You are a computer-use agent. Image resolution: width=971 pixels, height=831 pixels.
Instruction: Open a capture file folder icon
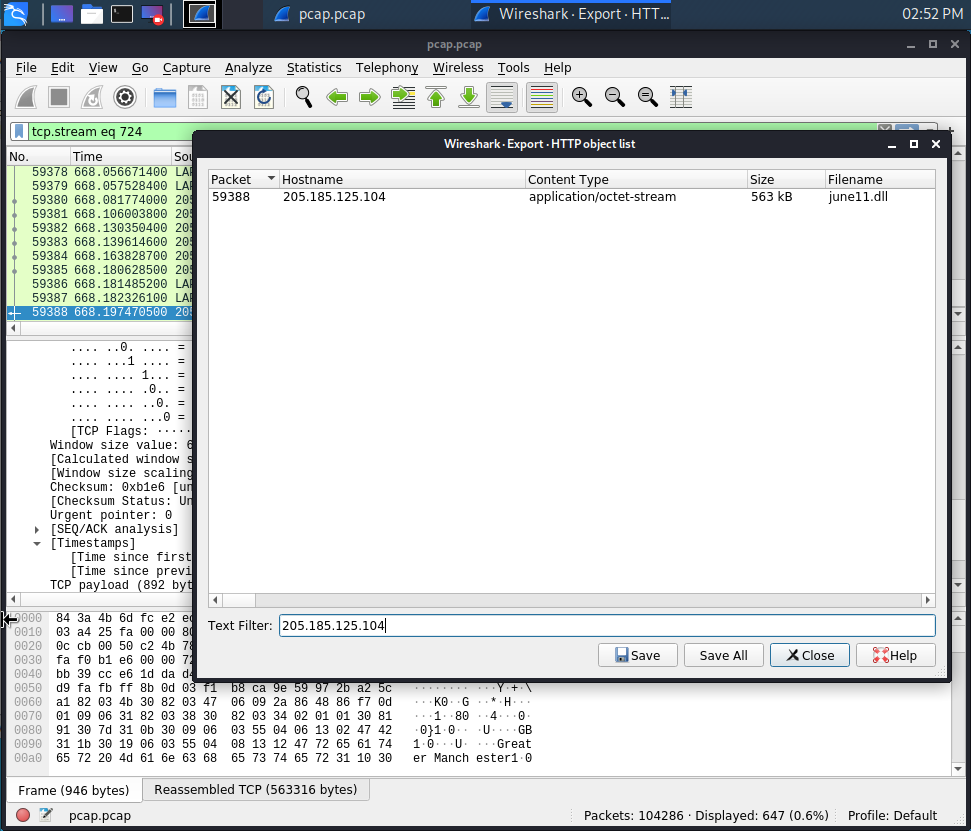165,97
